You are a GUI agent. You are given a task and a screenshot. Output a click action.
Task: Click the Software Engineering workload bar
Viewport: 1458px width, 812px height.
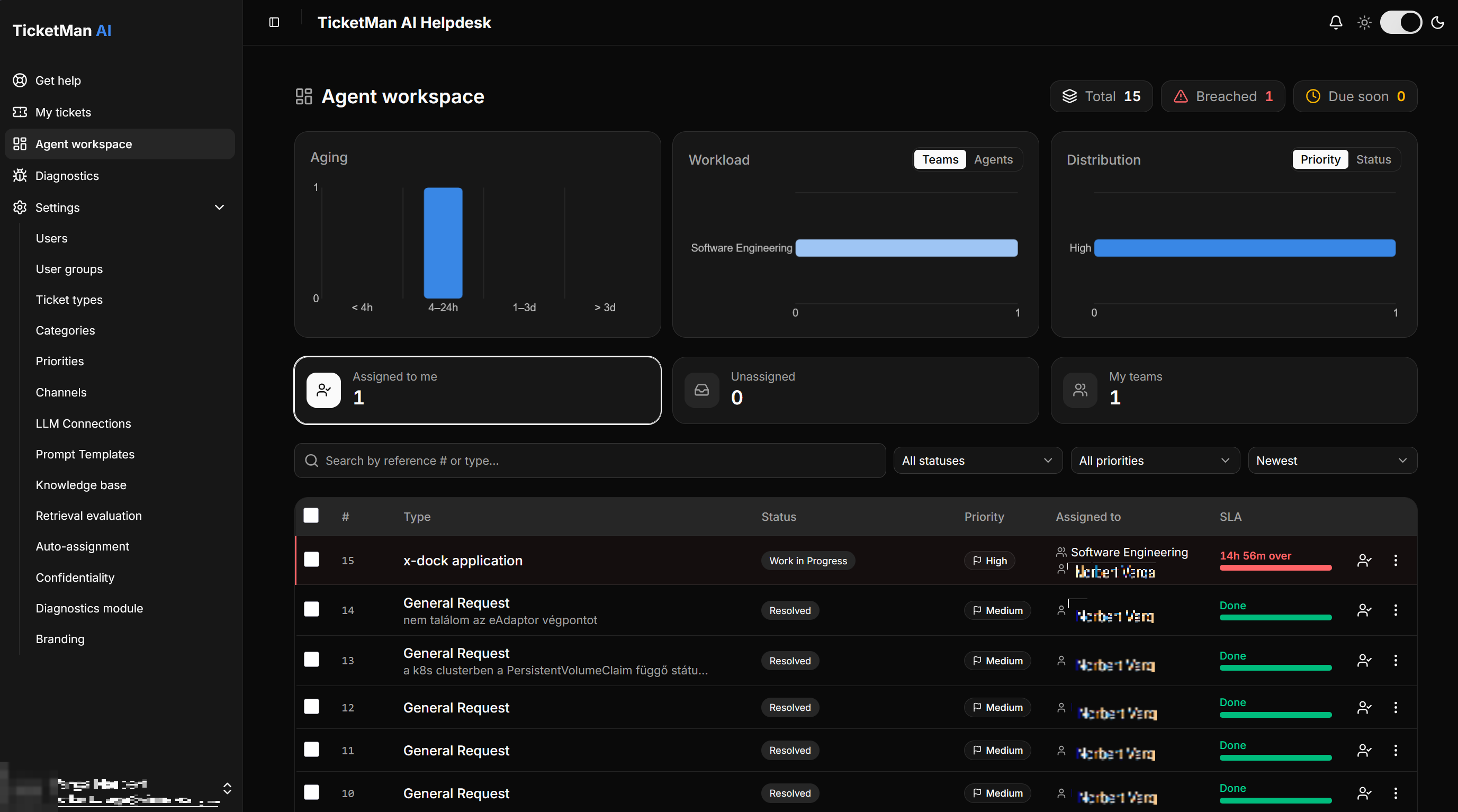click(906, 248)
